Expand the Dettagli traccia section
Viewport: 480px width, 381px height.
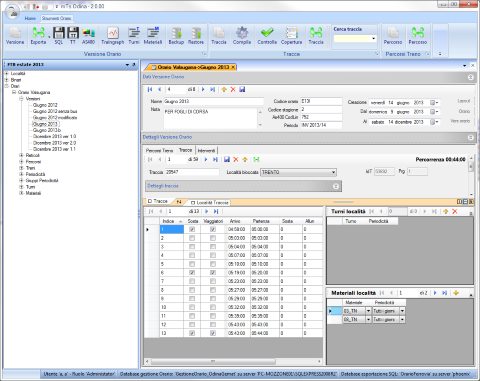[x=336, y=186]
